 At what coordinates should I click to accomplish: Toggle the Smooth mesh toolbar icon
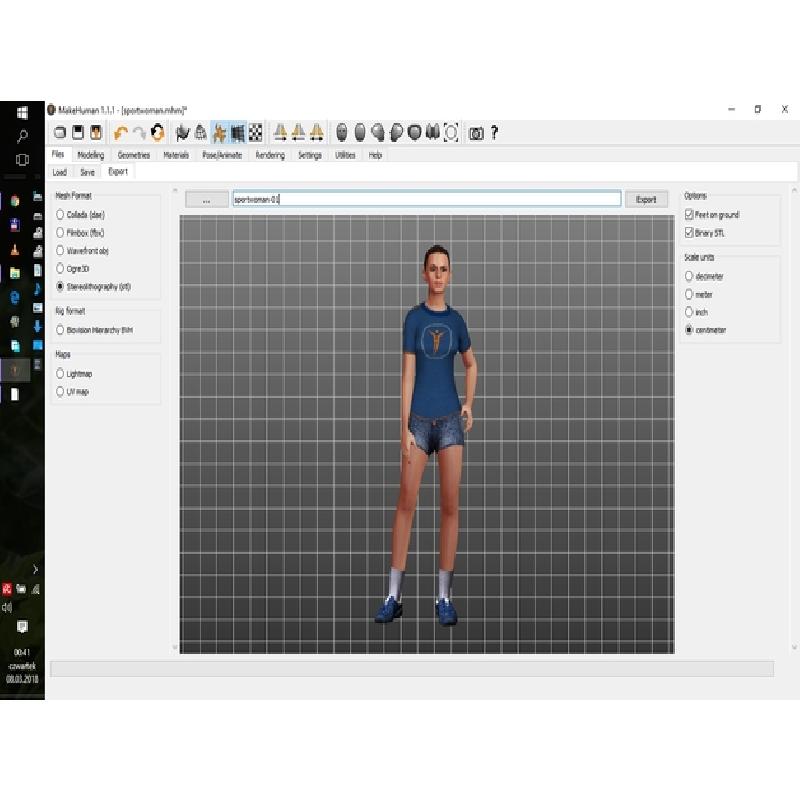pyautogui.click(x=182, y=133)
